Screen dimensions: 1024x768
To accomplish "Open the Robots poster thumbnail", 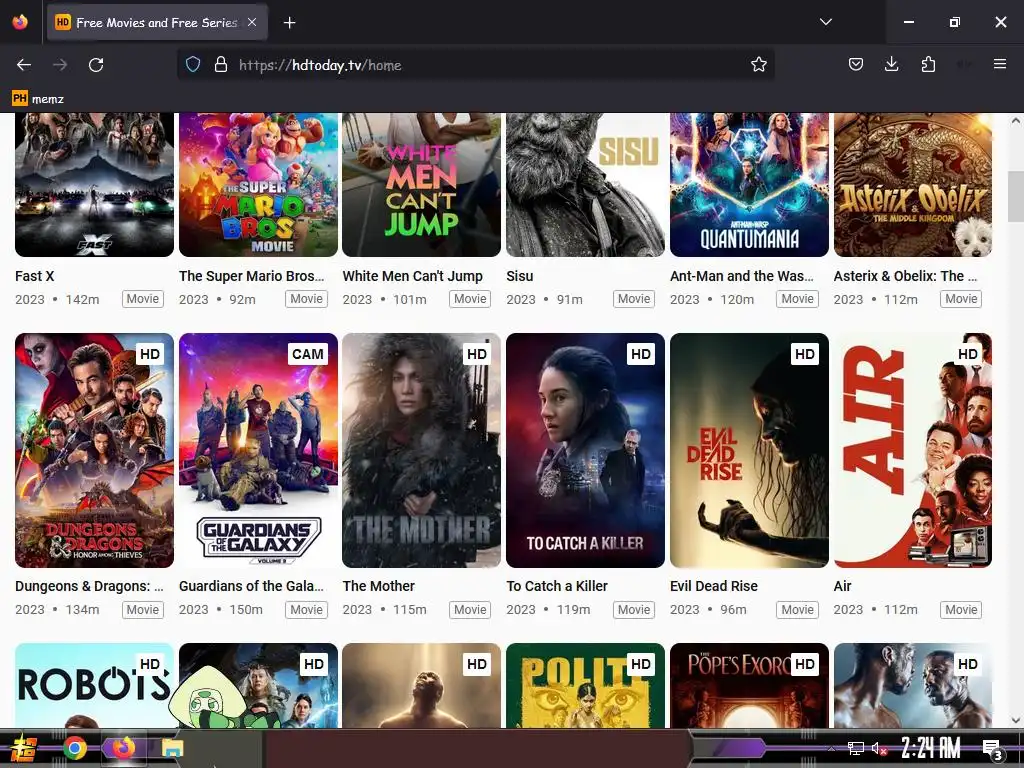I will pos(94,686).
